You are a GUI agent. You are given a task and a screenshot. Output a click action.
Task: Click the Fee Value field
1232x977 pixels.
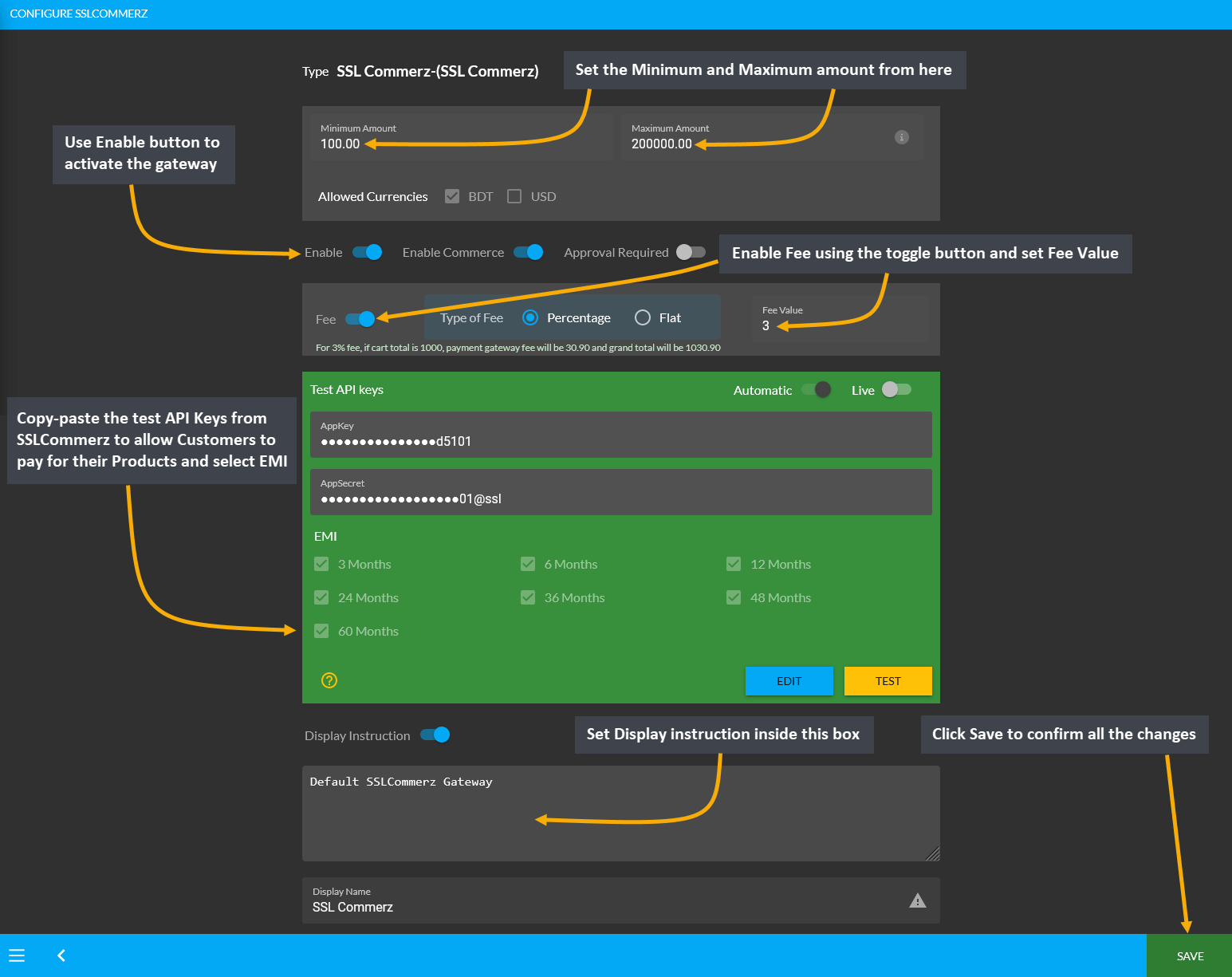click(840, 319)
